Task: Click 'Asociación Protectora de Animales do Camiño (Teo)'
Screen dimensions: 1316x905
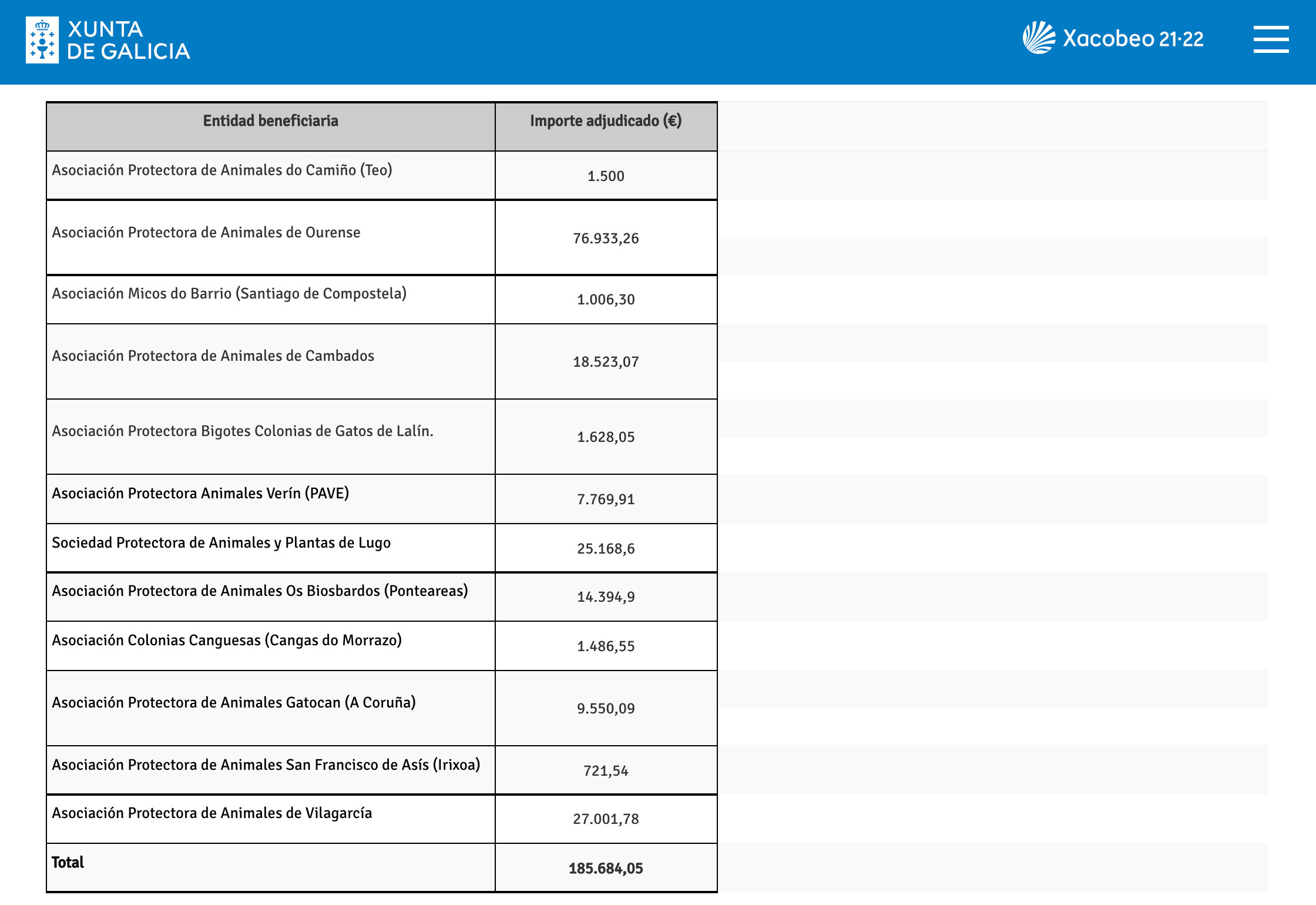Action: 222,170
